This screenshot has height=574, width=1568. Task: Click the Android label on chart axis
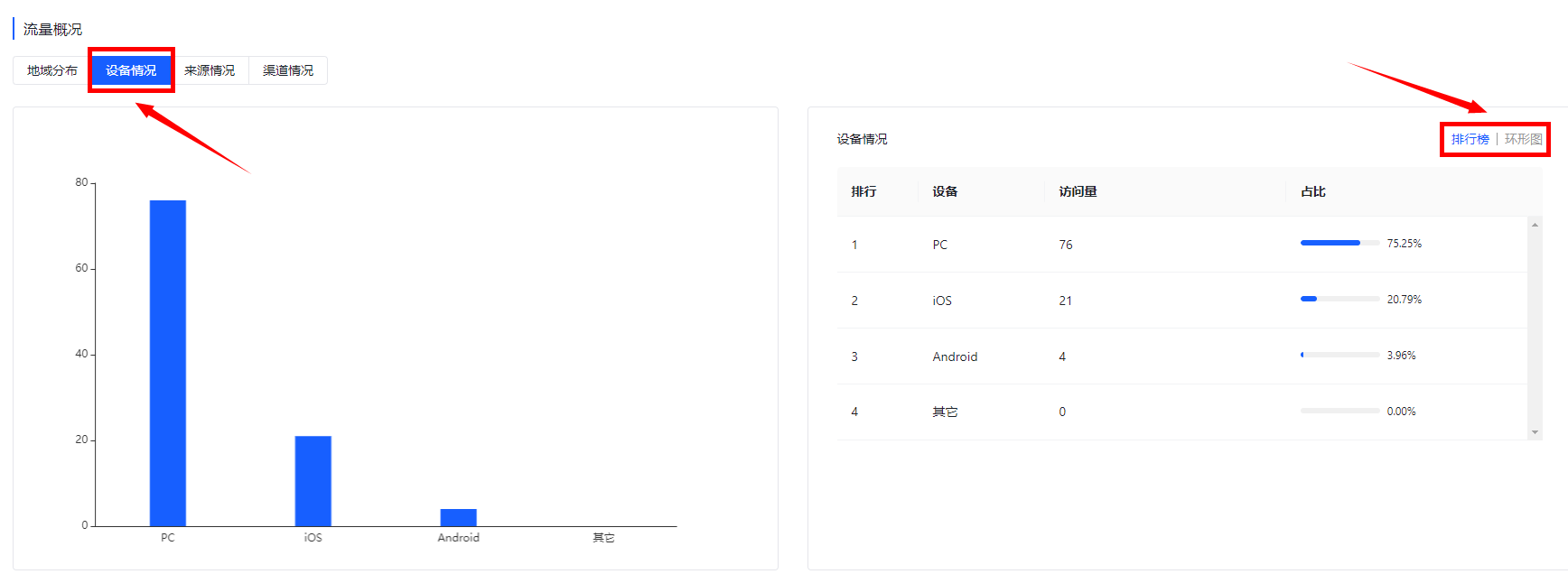(459, 538)
